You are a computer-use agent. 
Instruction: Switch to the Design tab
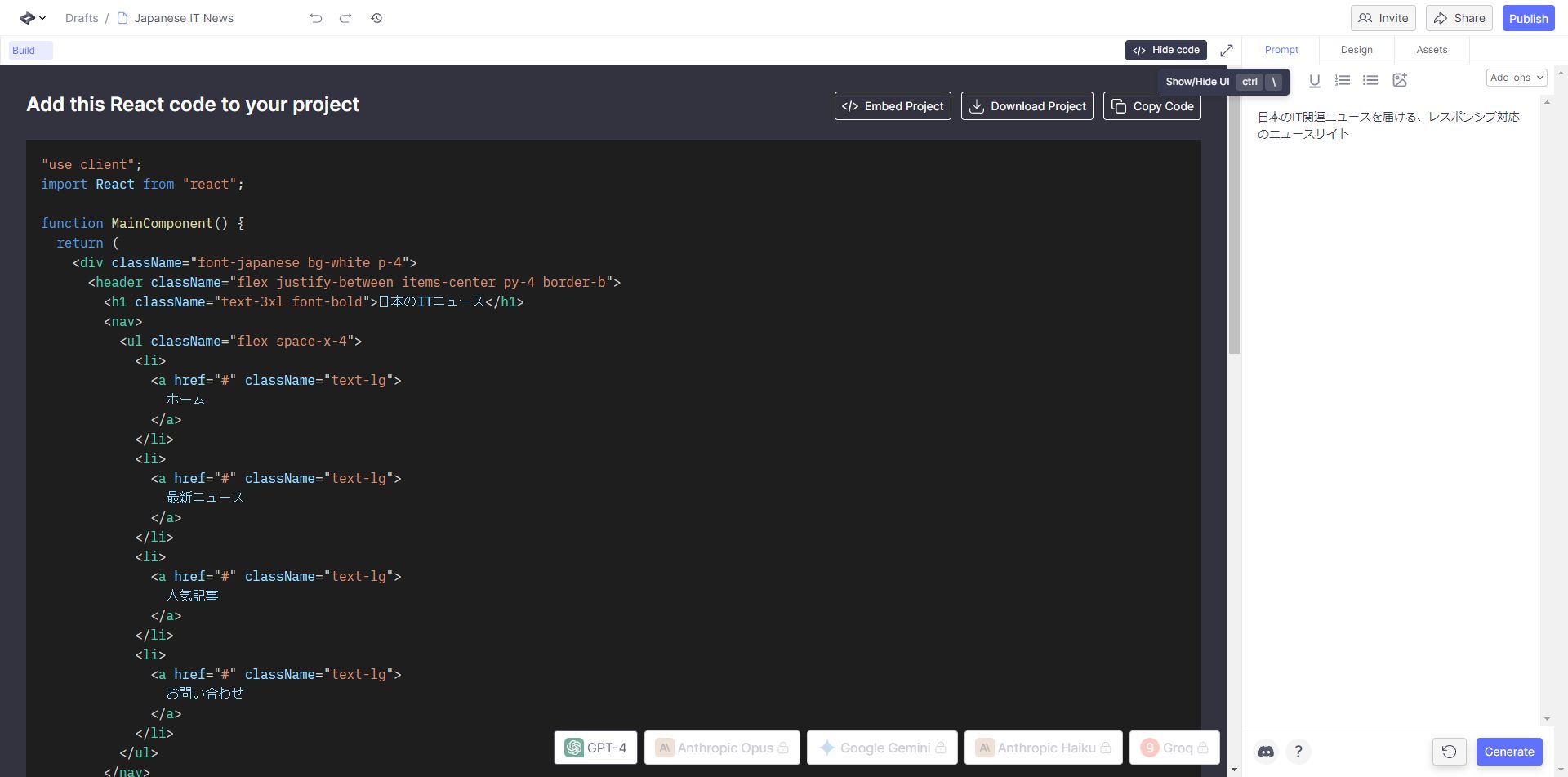click(x=1356, y=50)
